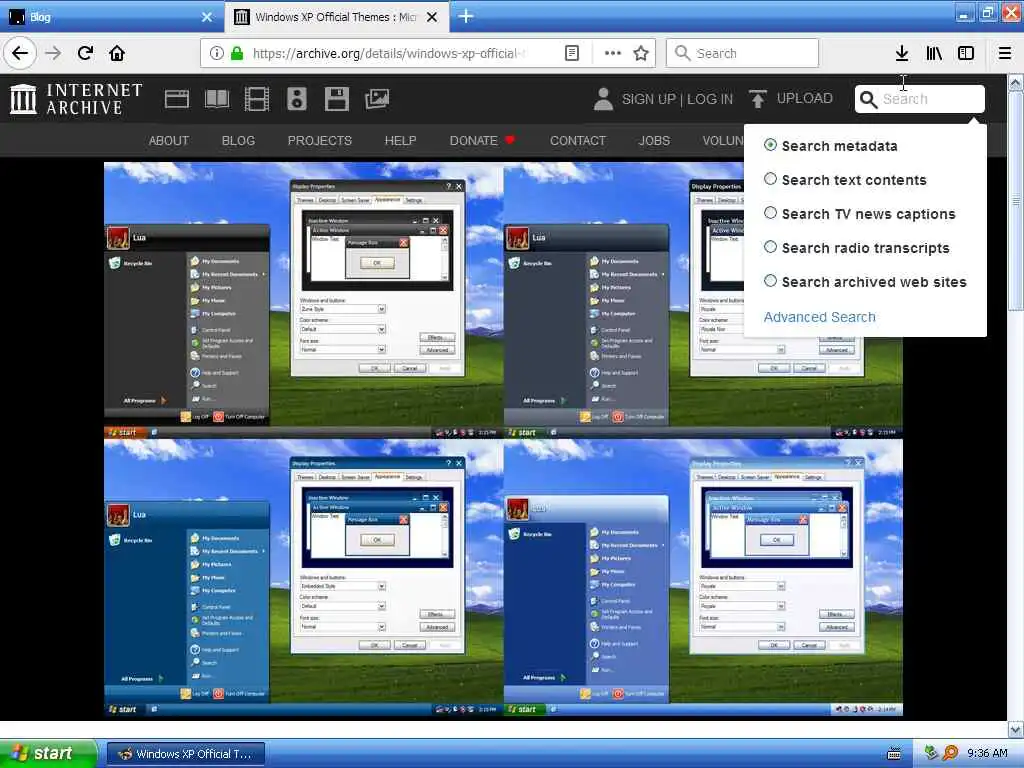Open the downloads arrow icon
Viewport: 1024px width, 768px height.
point(902,53)
